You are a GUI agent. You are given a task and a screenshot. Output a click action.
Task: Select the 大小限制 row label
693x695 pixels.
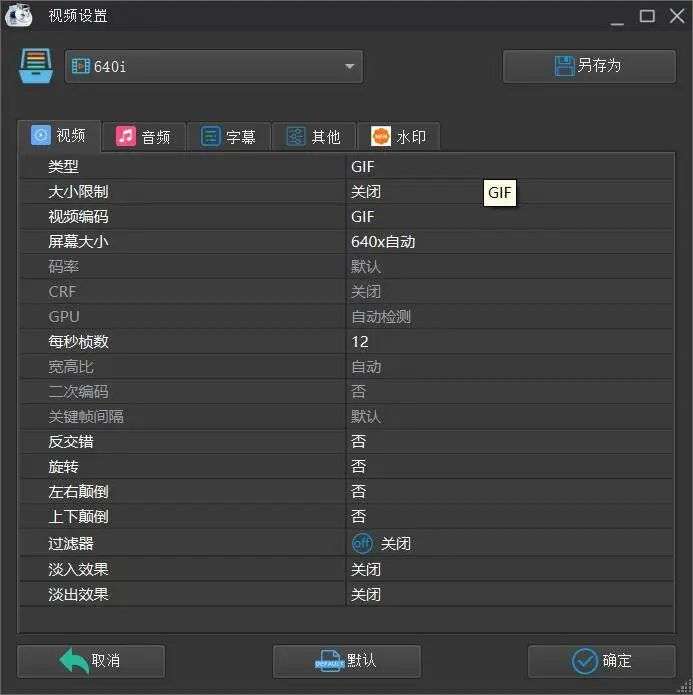click(x=78, y=191)
